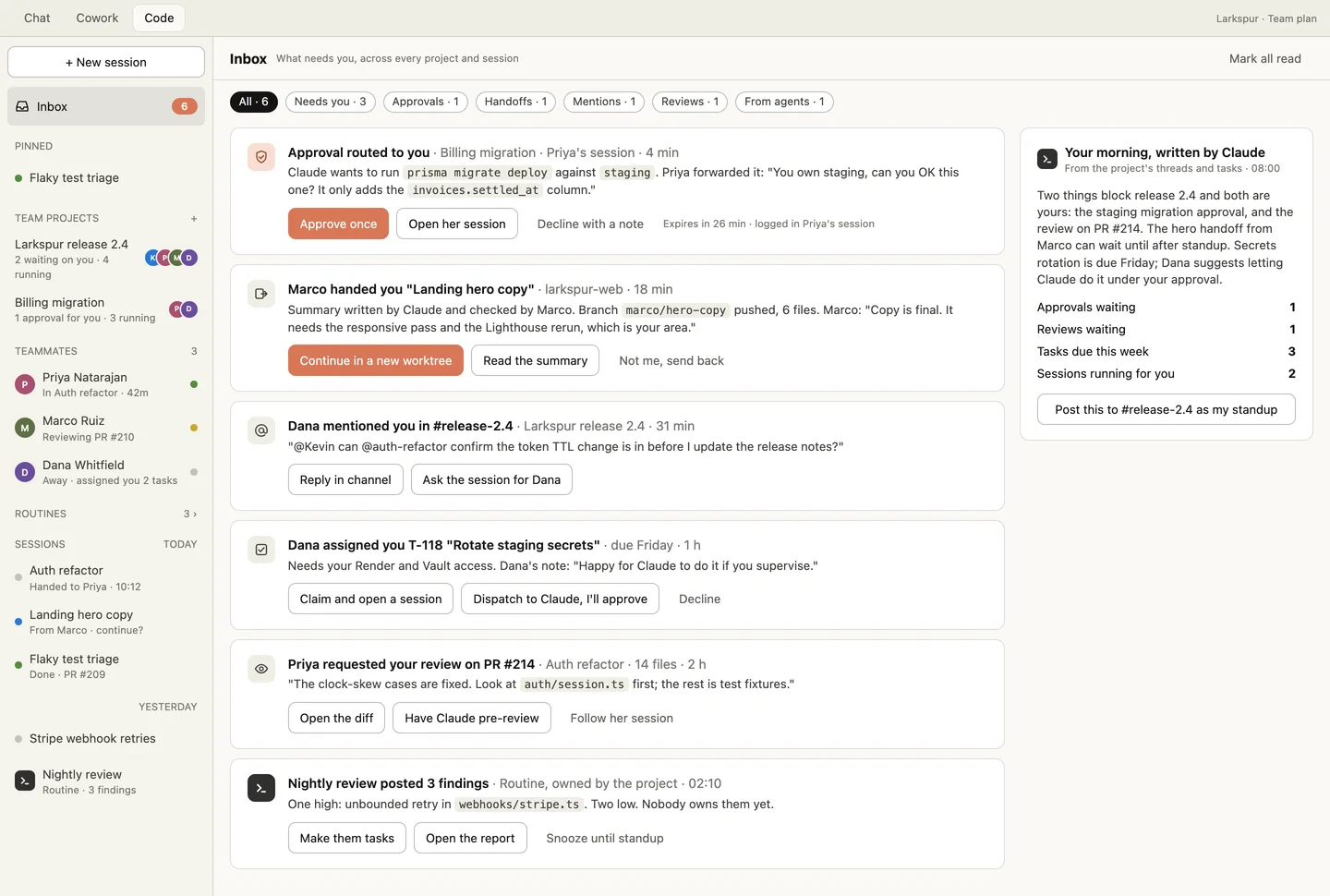The height and width of the screenshot is (896, 1330).
Task: Filter inbox by Reviews · 1
Action: pos(690,102)
